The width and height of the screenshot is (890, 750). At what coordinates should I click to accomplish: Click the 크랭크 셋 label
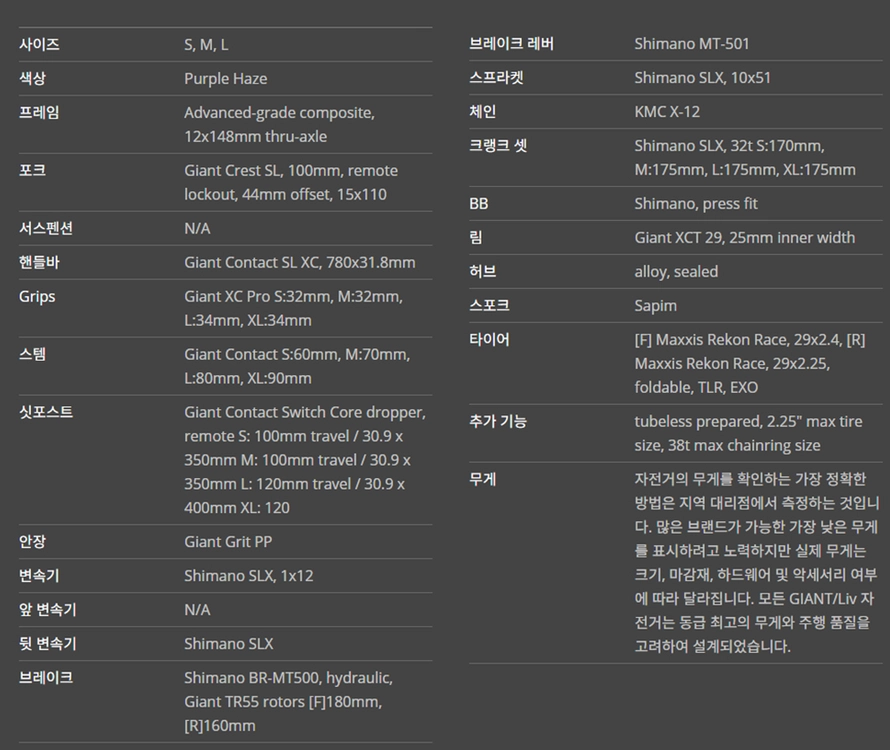click(x=498, y=146)
